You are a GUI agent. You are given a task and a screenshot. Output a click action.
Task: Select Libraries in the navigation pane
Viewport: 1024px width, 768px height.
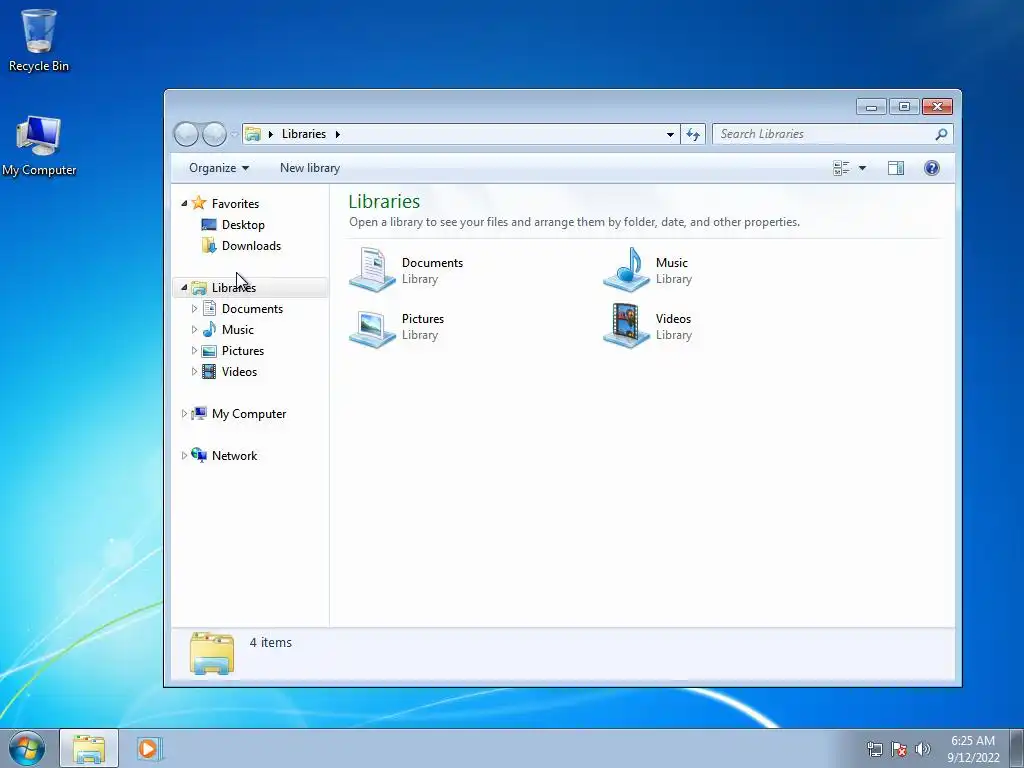pyautogui.click(x=234, y=287)
